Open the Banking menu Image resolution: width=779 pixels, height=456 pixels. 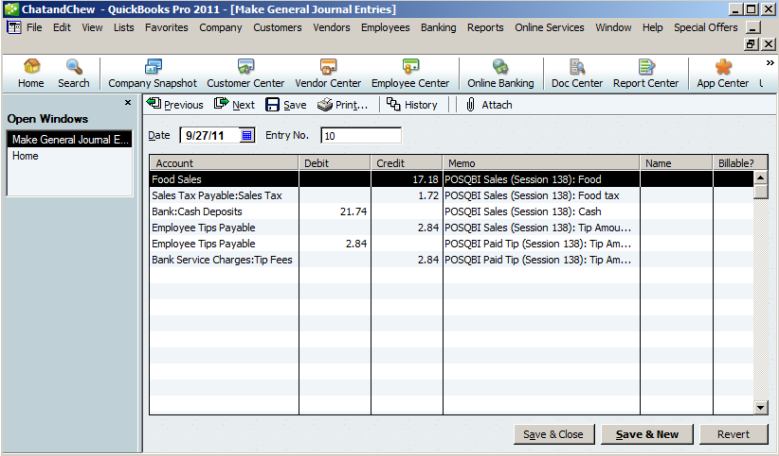tap(438, 27)
